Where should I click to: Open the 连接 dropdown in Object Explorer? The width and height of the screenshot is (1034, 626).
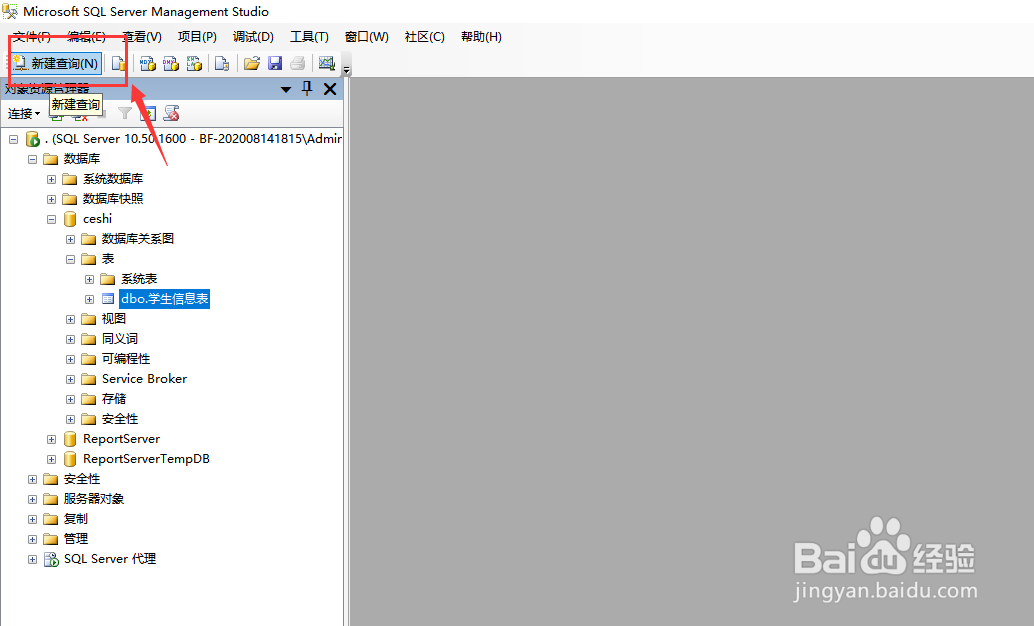click(24, 113)
